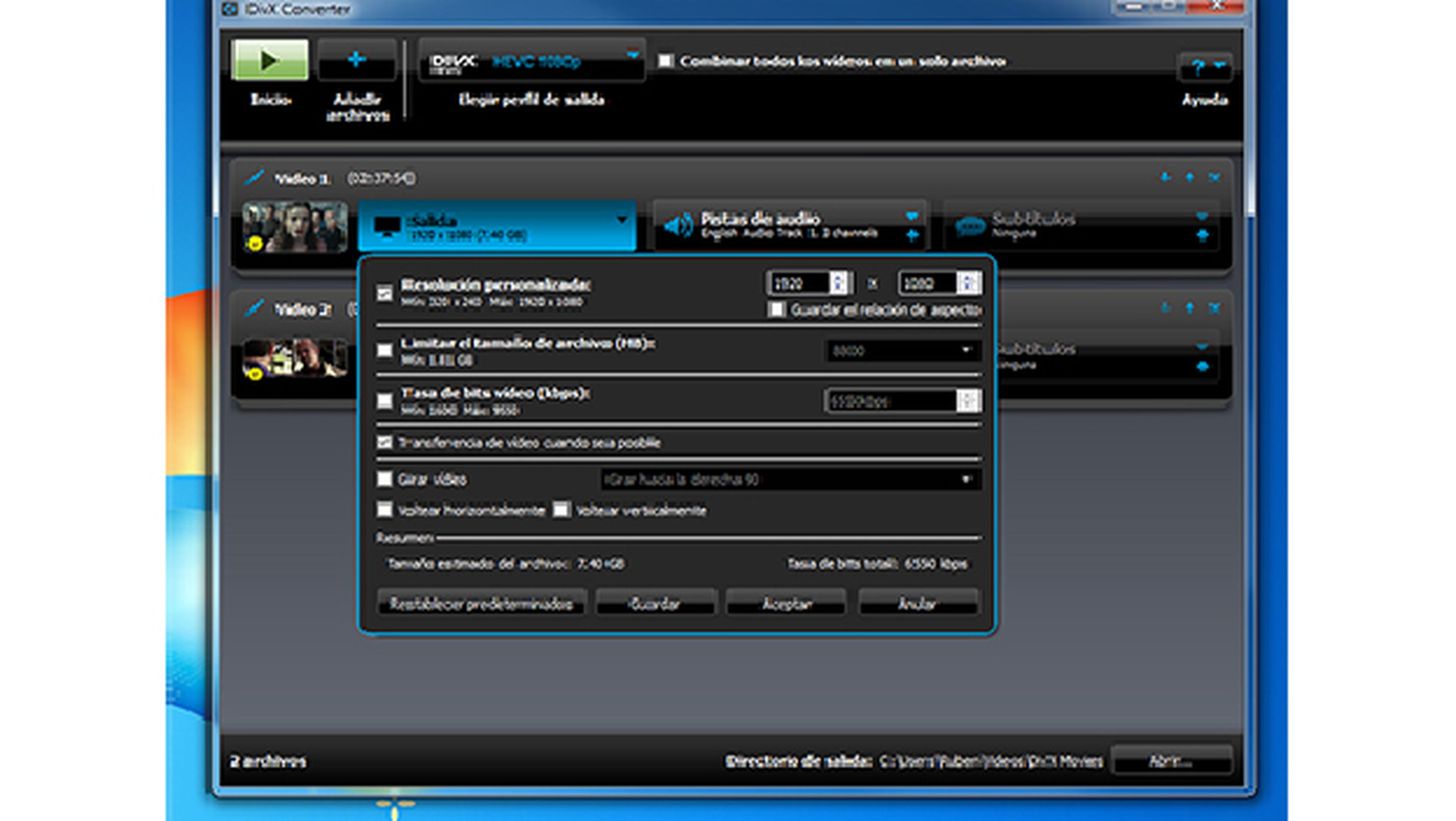Click the Anular button
Image resolution: width=1456 pixels, height=821 pixels.
918,603
